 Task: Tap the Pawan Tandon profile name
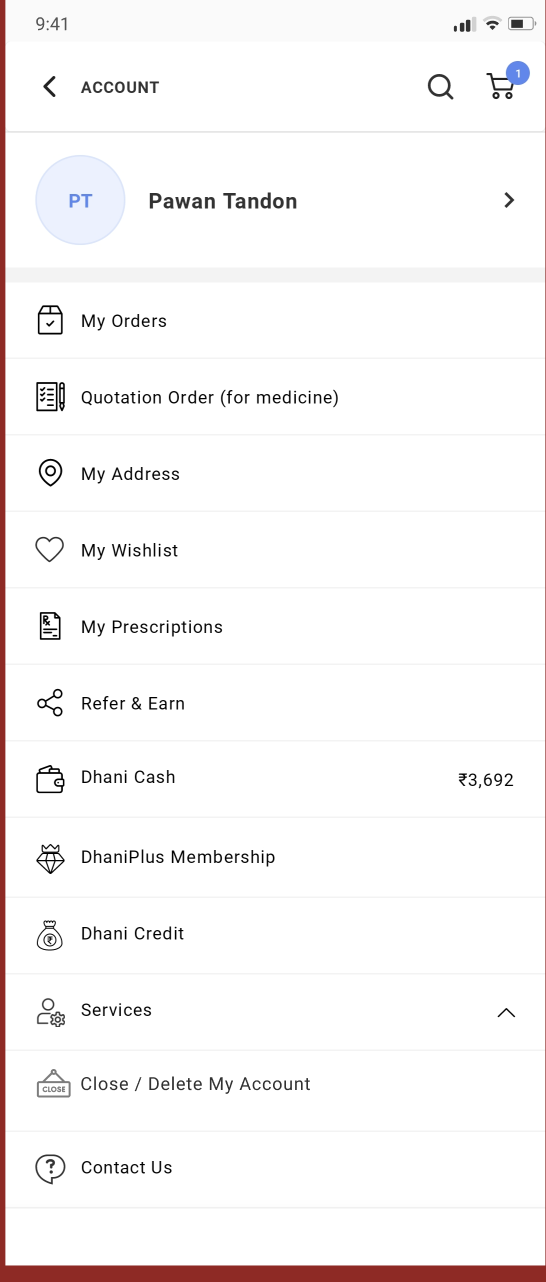223,201
